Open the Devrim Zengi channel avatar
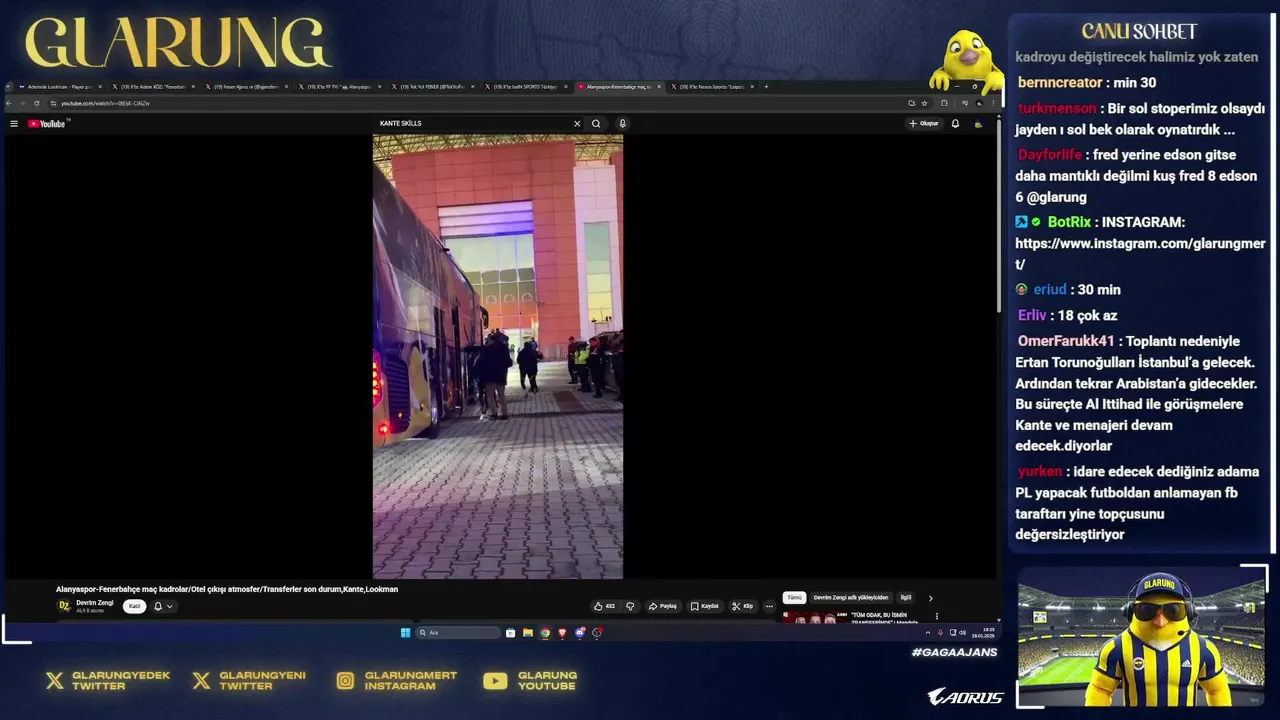The image size is (1280, 720). click(x=64, y=606)
